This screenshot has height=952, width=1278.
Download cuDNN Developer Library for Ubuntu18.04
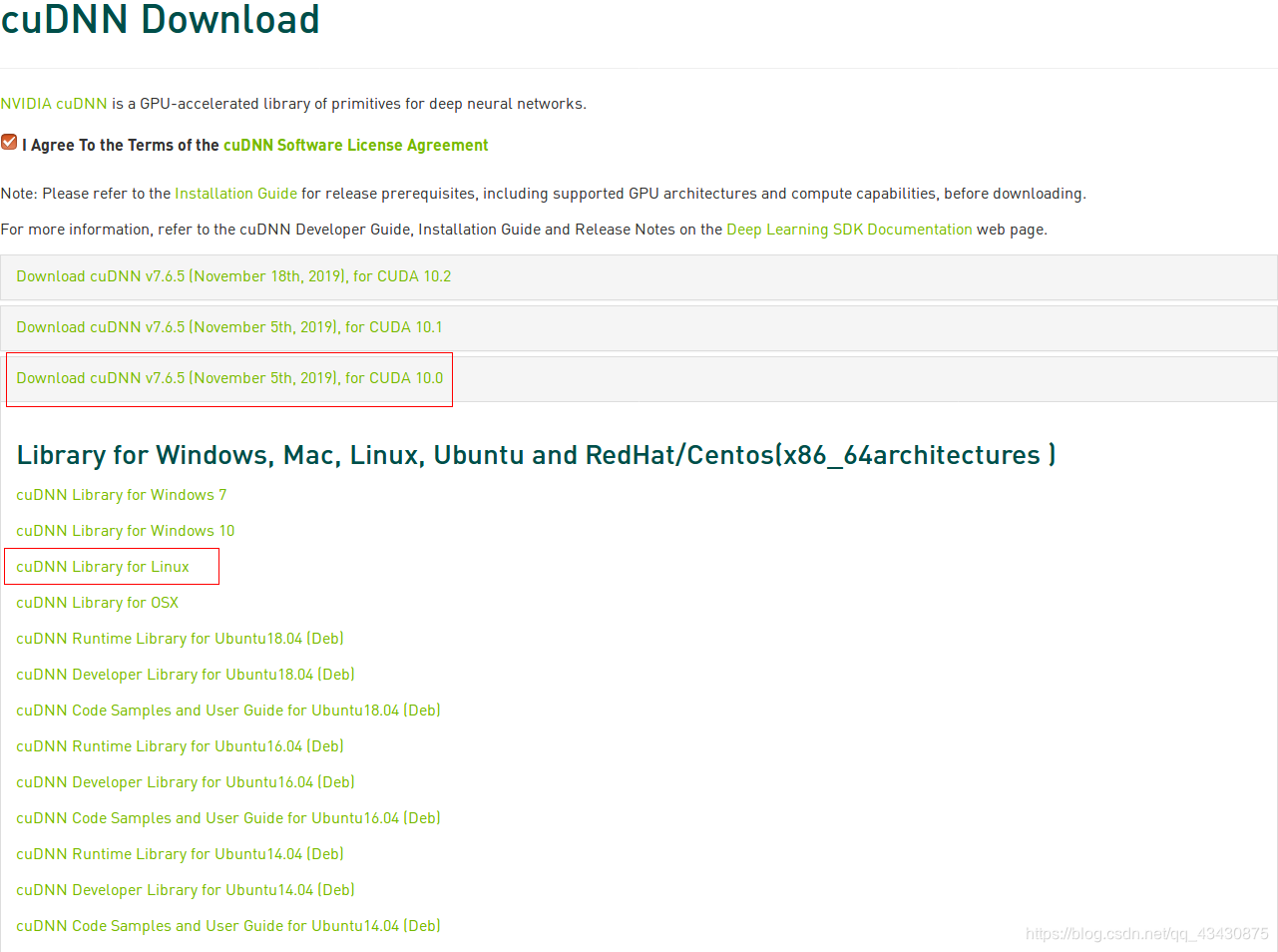pos(186,675)
